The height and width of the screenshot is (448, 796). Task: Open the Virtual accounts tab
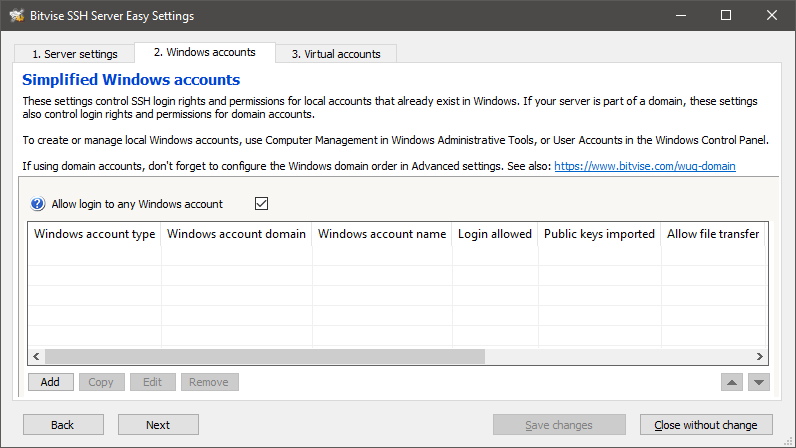336,54
